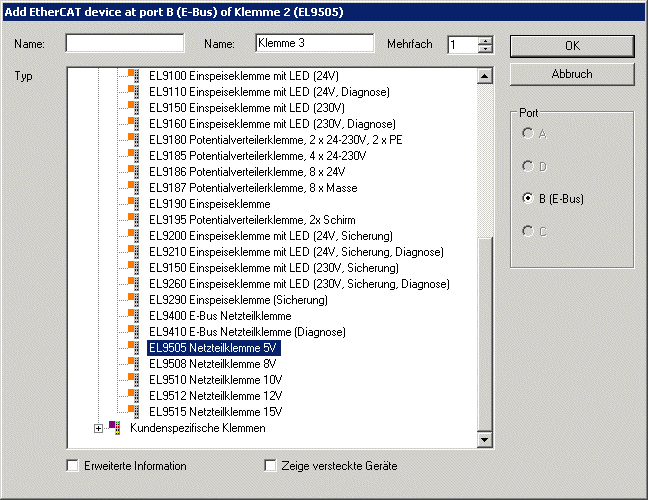Click the icon beside EL9512 Netzteilklemme 12V

(x=133, y=396)
